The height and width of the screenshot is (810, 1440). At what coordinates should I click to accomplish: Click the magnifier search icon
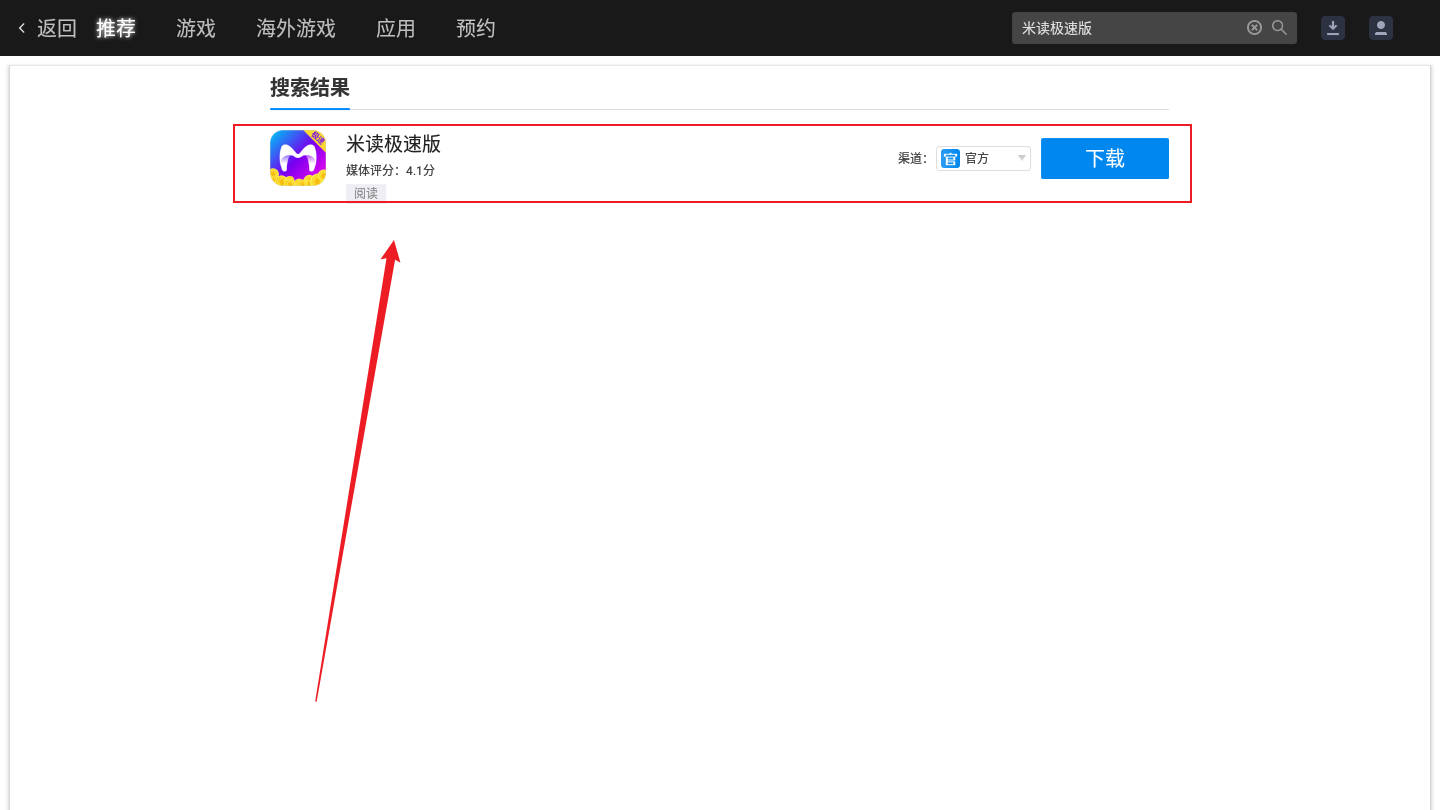(x=1279, y=28)
